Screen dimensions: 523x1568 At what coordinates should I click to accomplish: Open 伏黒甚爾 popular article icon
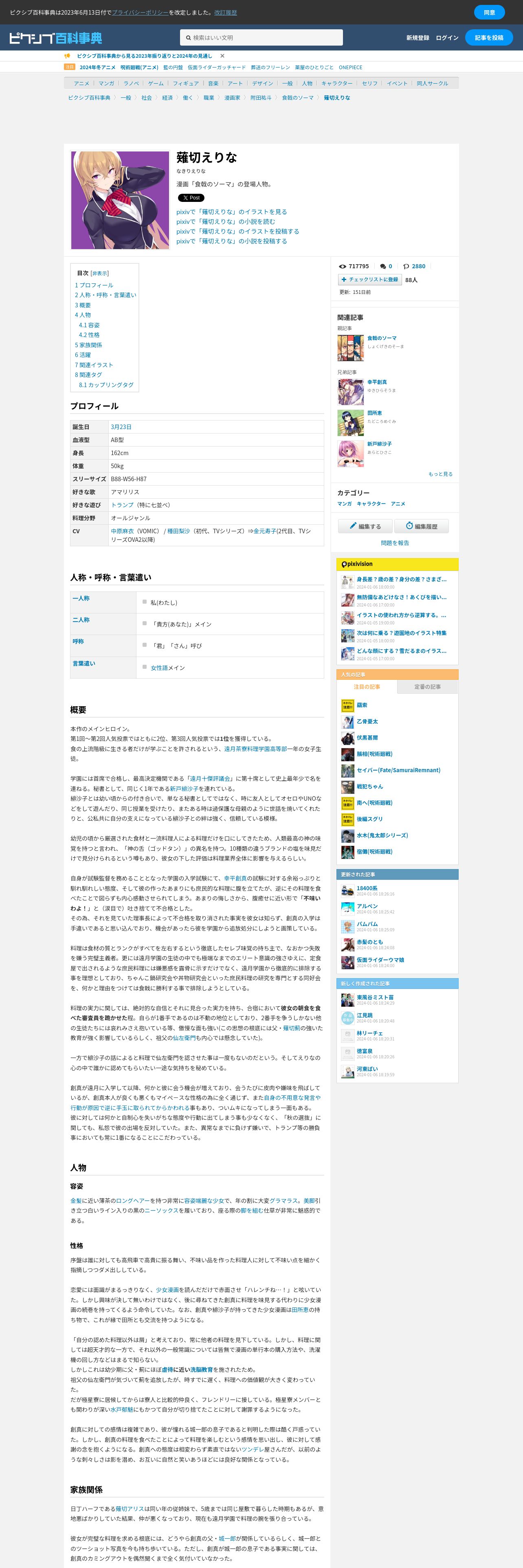pyautogui.click(x=348, y=738)
